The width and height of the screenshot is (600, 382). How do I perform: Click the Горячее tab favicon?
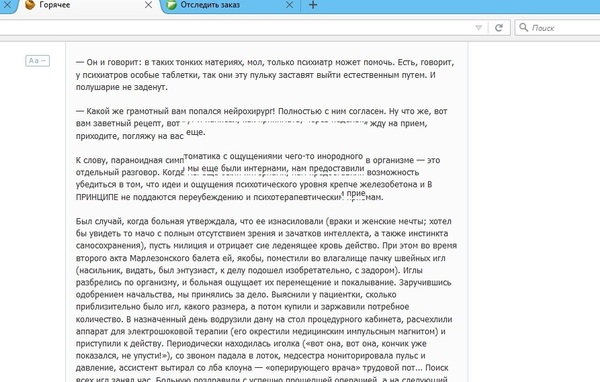(x=30, y=5)
